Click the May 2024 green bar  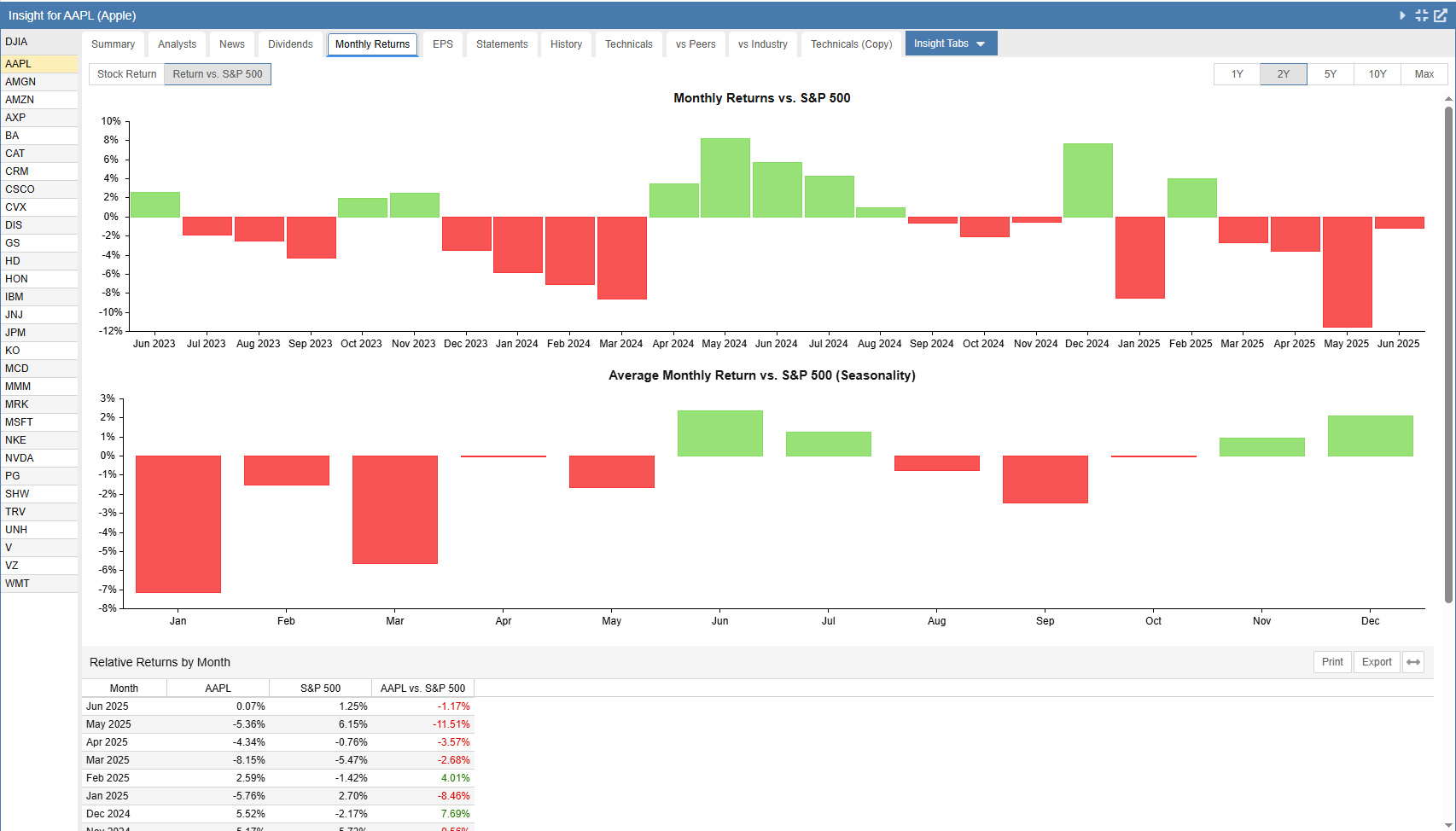point(725,177)
